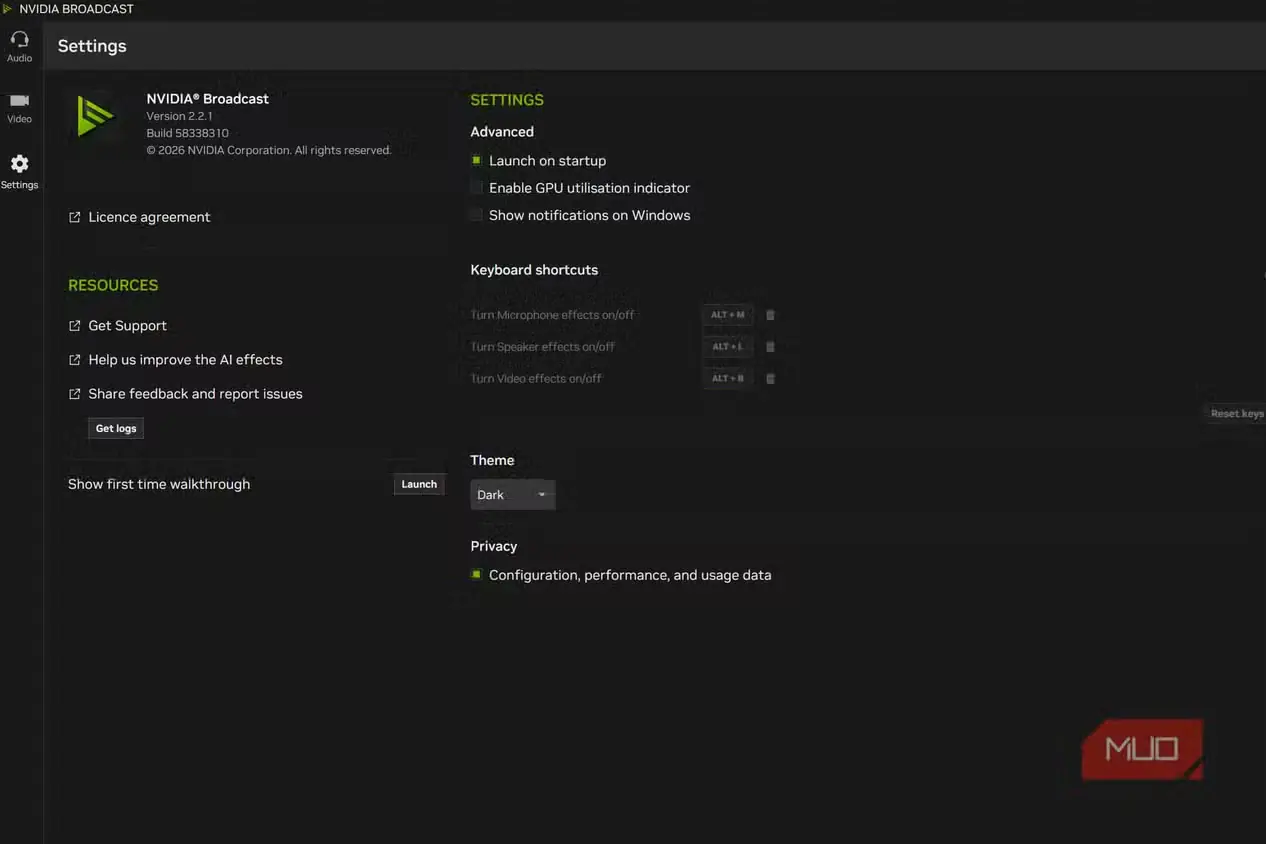Click the NVIDIA Broadcast logo icon
Viewport: 1266px width, 844px height.
[x=95, y=116]
